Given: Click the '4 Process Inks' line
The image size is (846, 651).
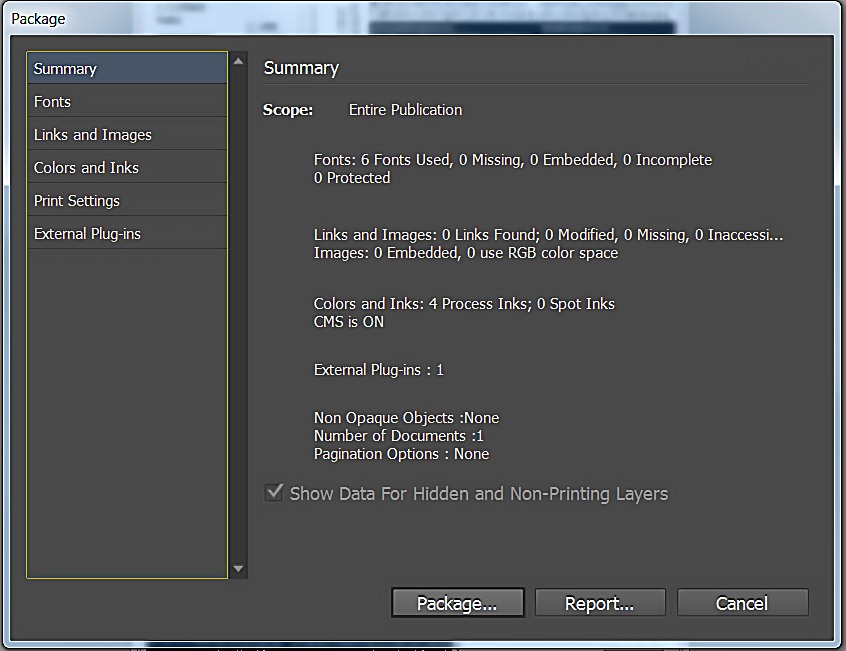Looking at the screenshot, I should click(464, 304).
